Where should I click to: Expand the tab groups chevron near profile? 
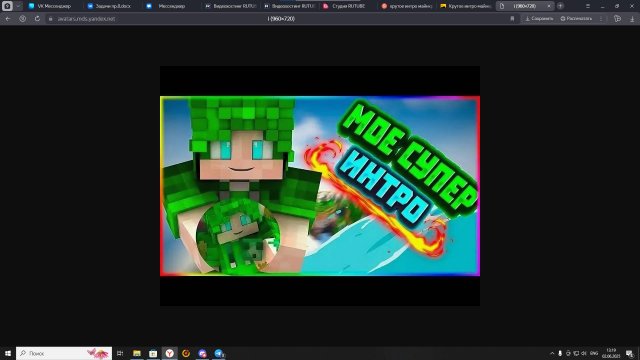tap(18, 6)
